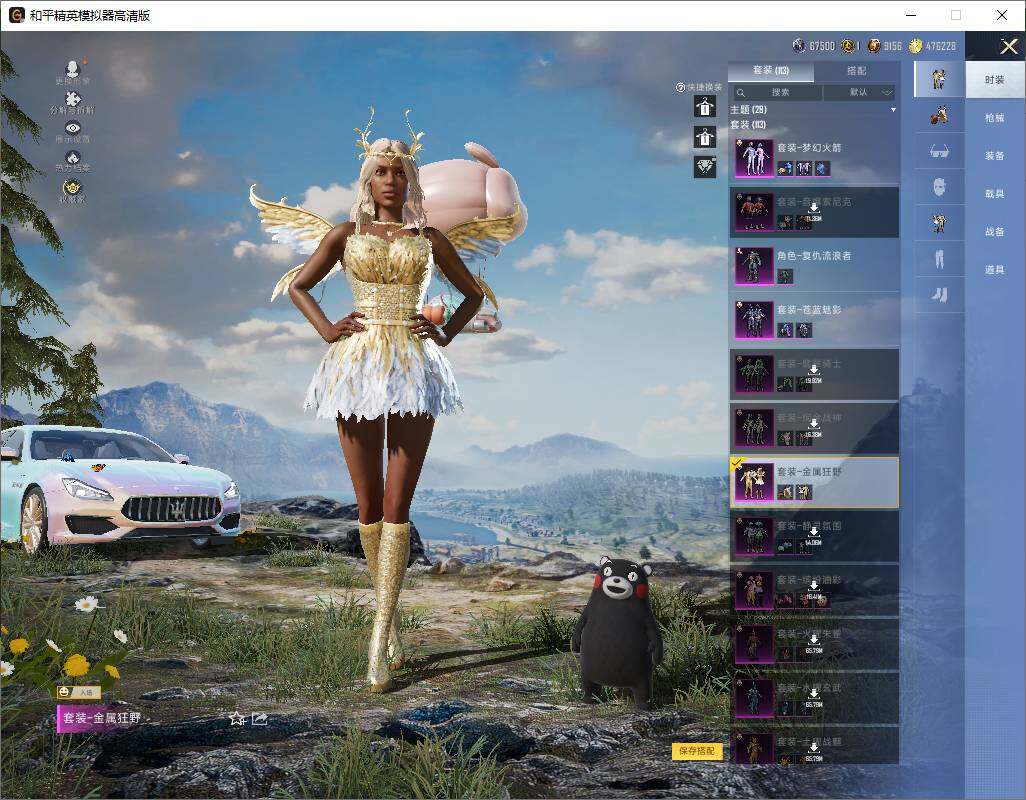Click the emoji 入场 entrance tag

click(78, 692)
